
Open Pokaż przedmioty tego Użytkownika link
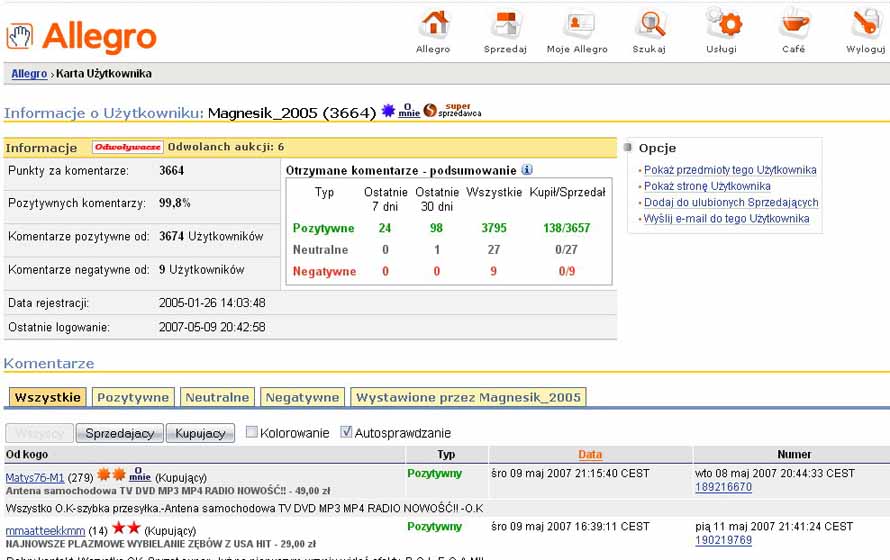click(x=730, y=170)
